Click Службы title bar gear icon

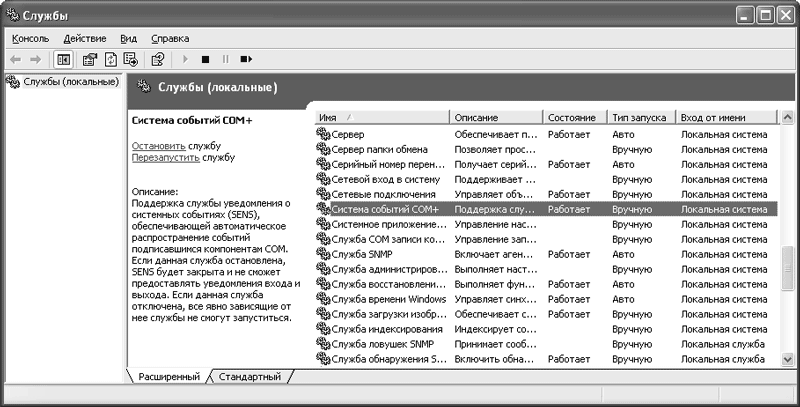[13, 15]
